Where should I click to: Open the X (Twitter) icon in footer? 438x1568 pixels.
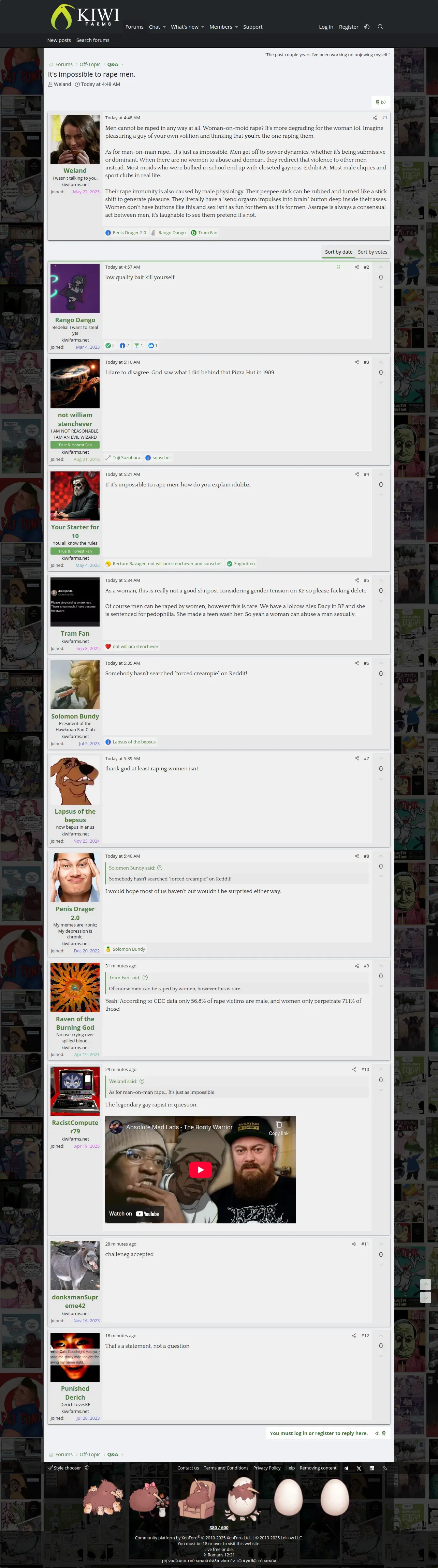(x=359, y=1467)
